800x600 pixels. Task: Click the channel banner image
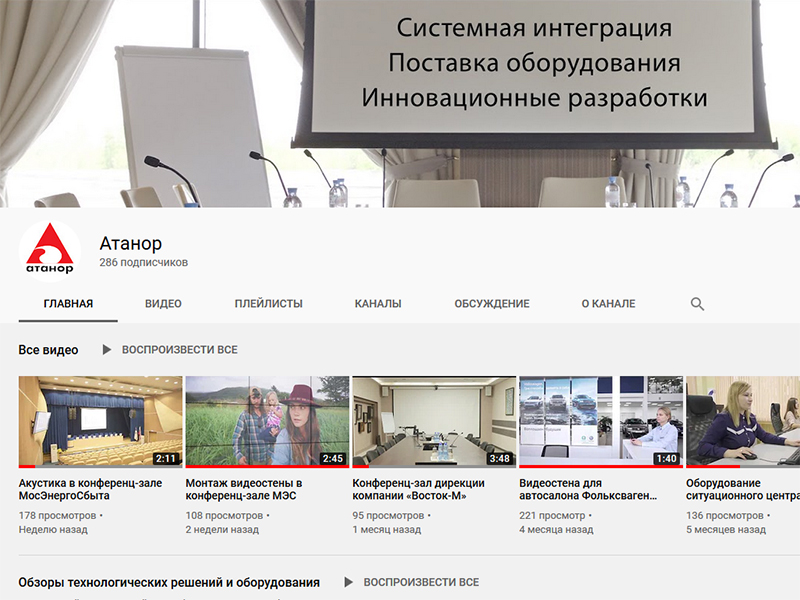[x=400, y=104]
